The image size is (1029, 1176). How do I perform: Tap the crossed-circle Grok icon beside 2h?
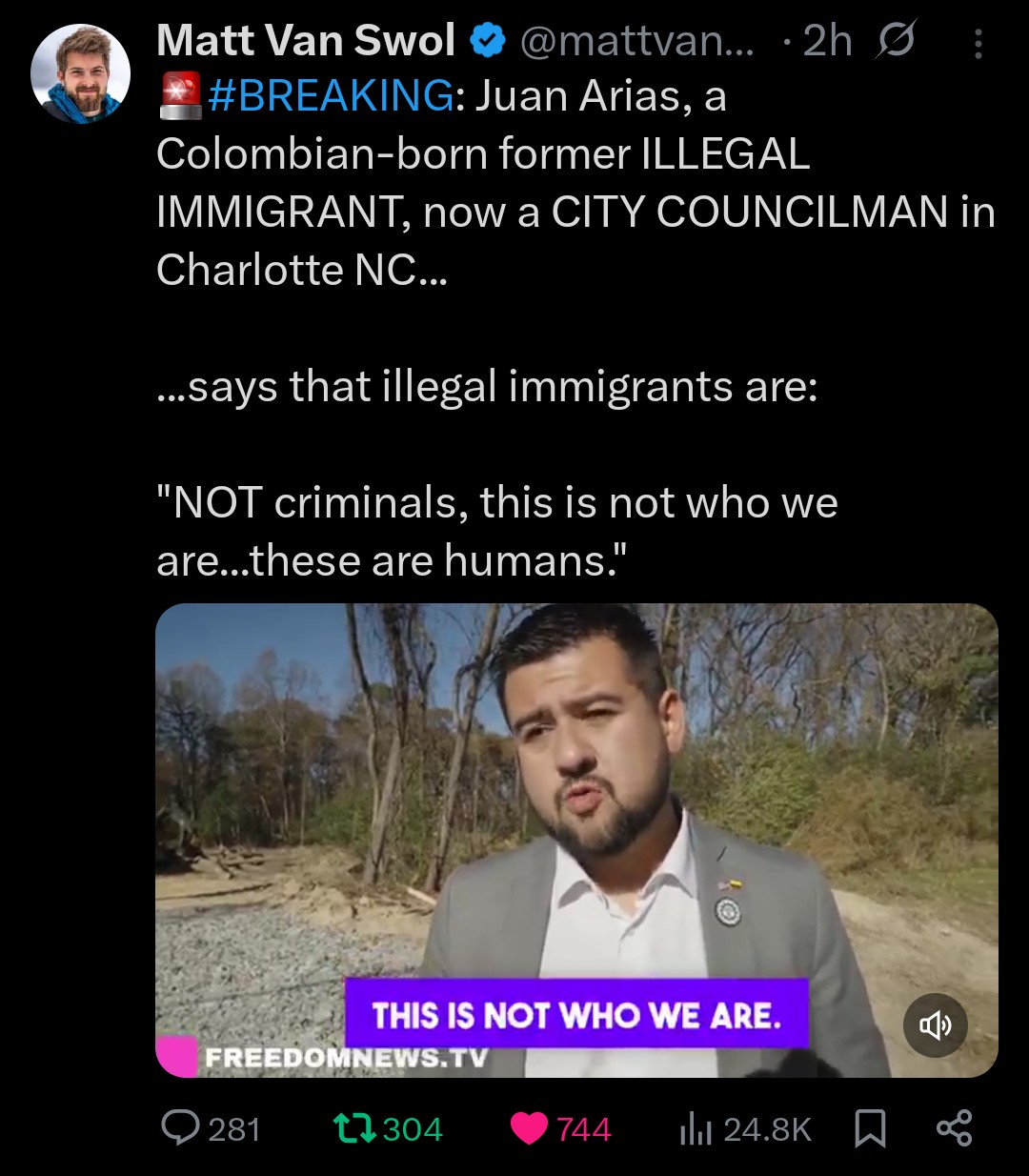coord(896,41)
